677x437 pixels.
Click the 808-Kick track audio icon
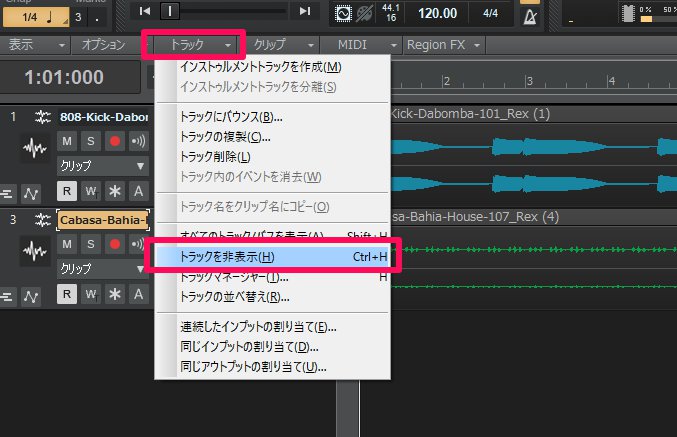point(43,117)
